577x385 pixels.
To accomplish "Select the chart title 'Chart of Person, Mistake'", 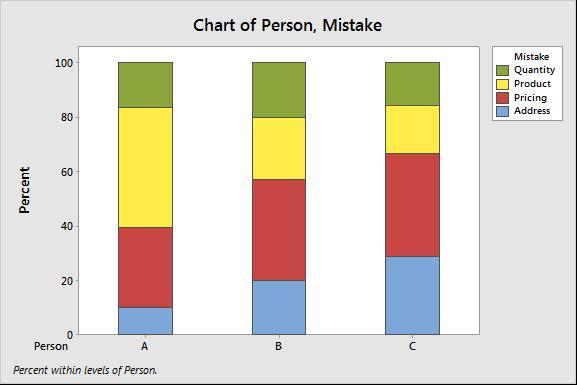I will tap(287, 25).
